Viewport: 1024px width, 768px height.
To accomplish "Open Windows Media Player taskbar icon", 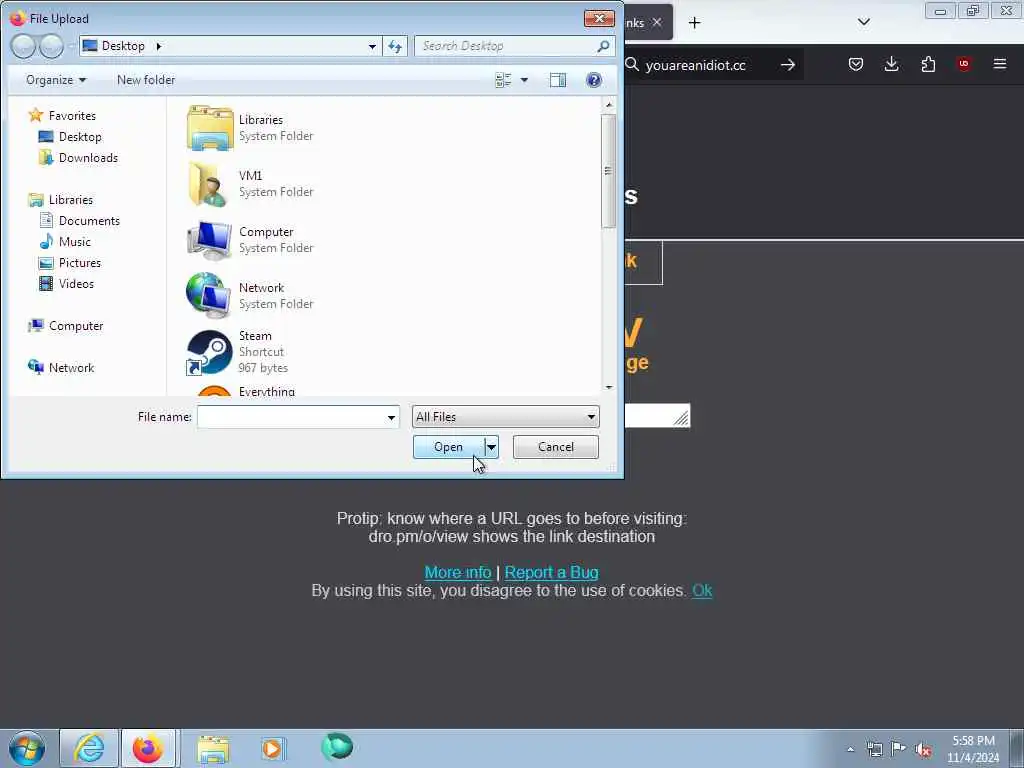I will click(272, 748).
